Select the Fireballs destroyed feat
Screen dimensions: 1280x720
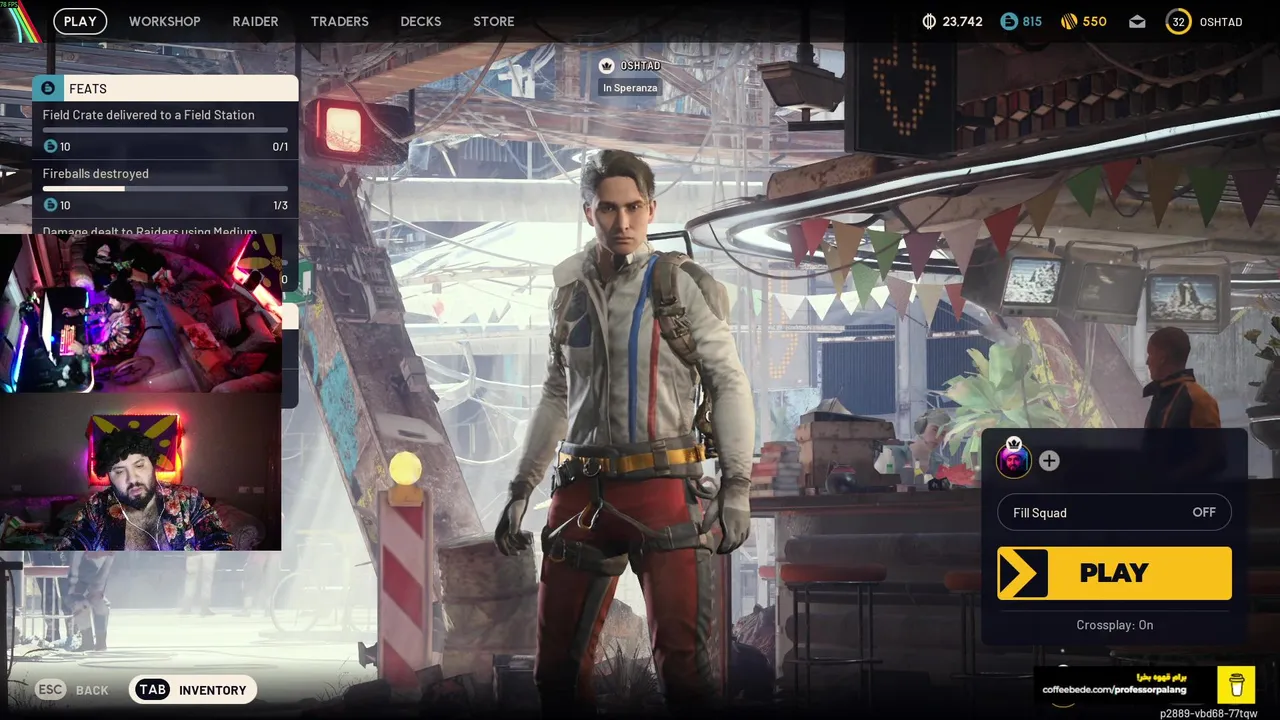(x=165, y=189)
